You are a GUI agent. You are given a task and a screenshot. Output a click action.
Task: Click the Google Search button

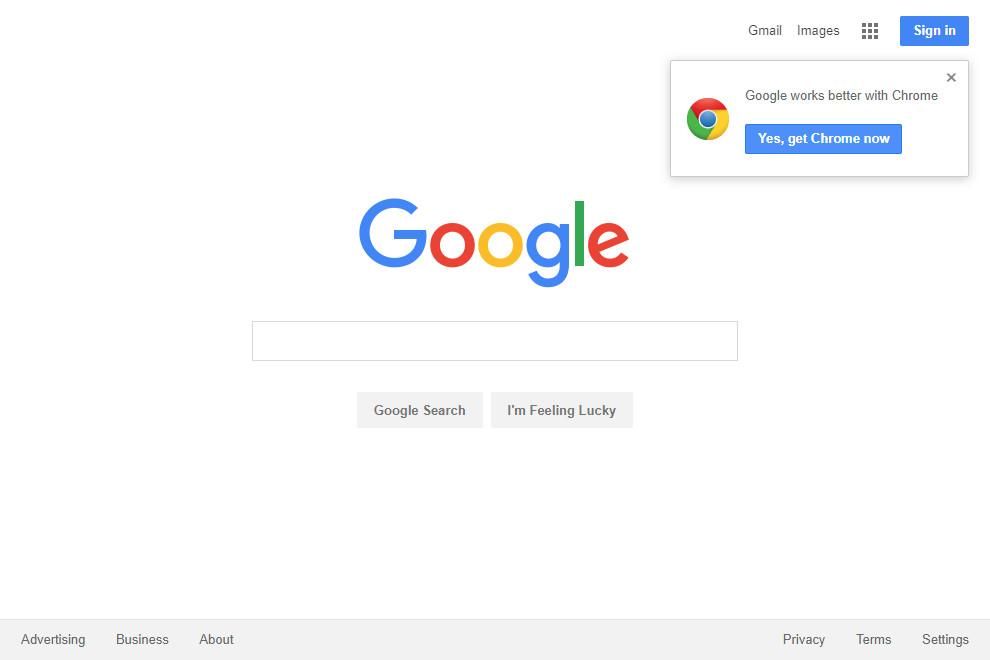[419, 411]
